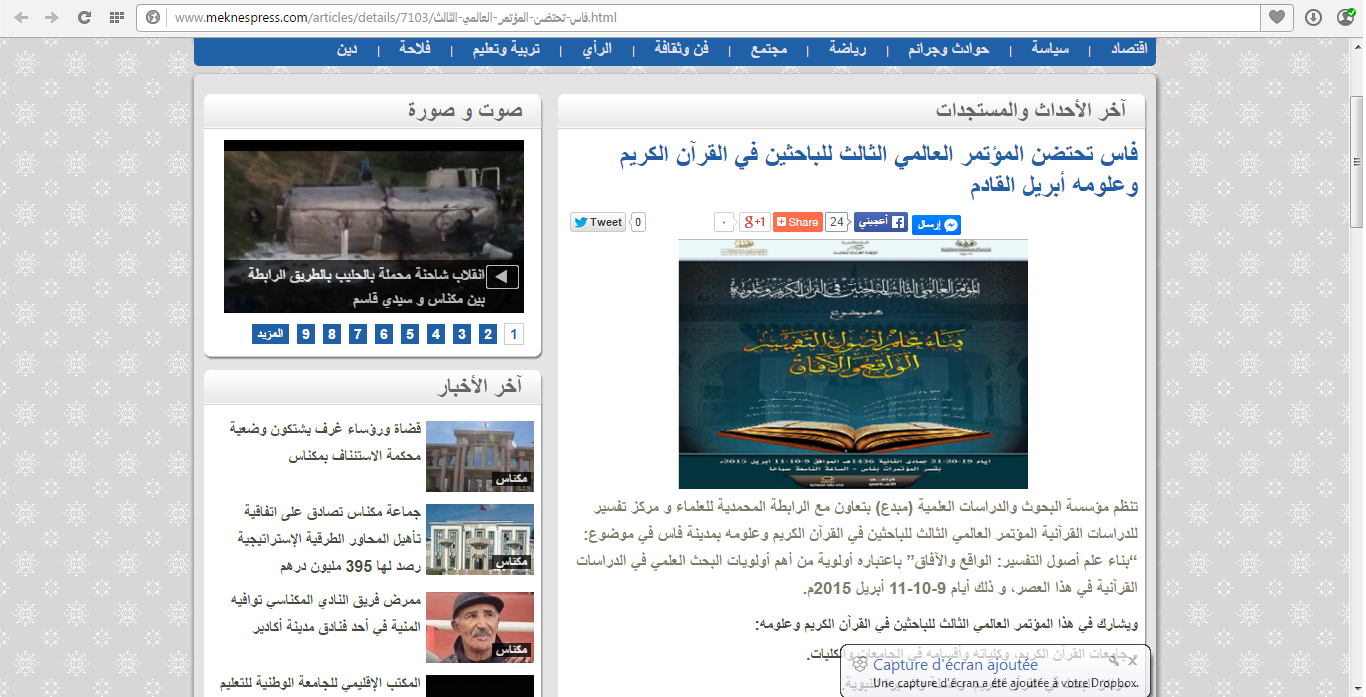
Task: Open the مجتمع menu item
Action: 768,49
